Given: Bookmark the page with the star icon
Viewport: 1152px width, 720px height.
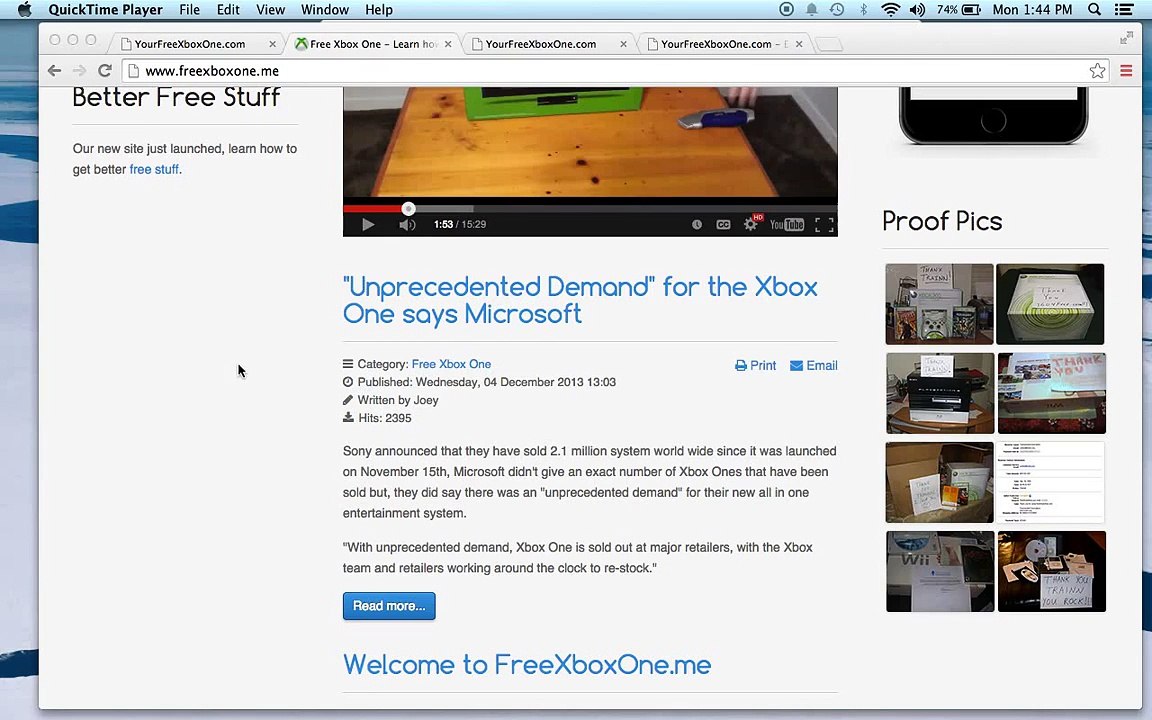Looking at the screenshot, I should 1097,71.
